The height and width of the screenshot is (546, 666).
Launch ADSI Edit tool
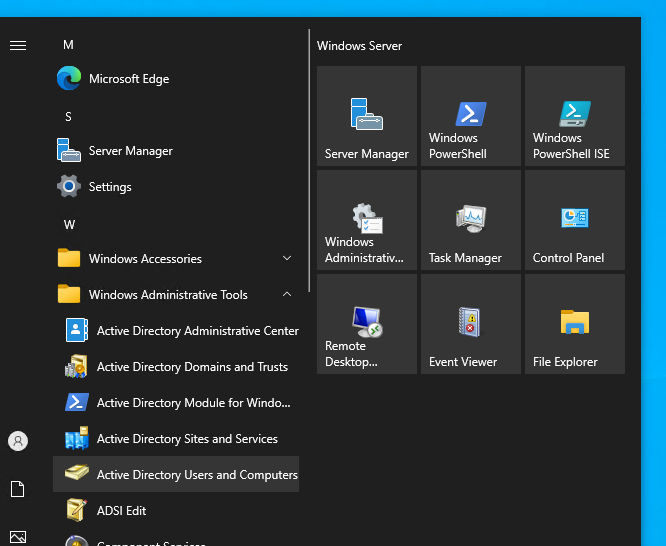(176, 510)
